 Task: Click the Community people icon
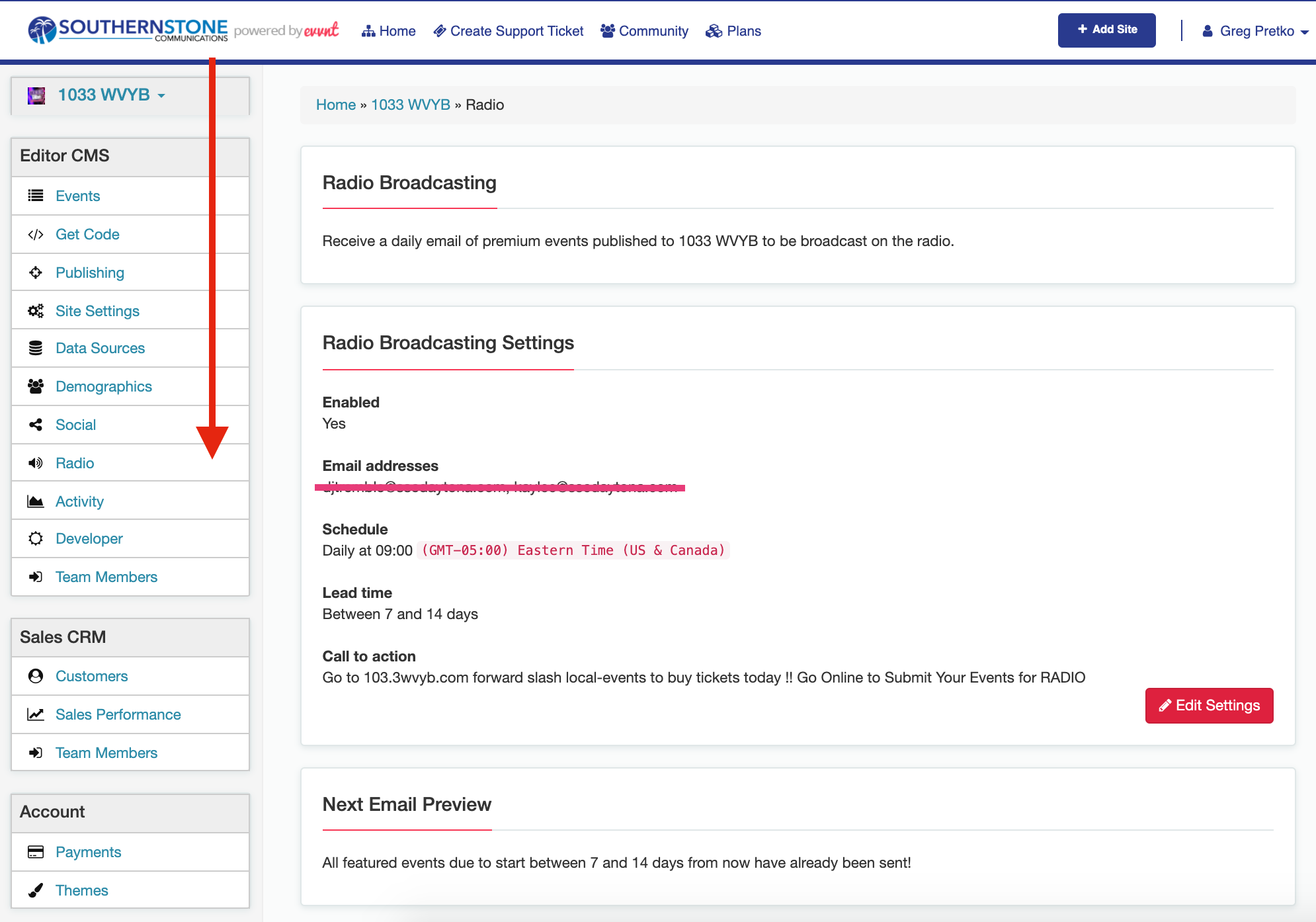click(608, 31)
